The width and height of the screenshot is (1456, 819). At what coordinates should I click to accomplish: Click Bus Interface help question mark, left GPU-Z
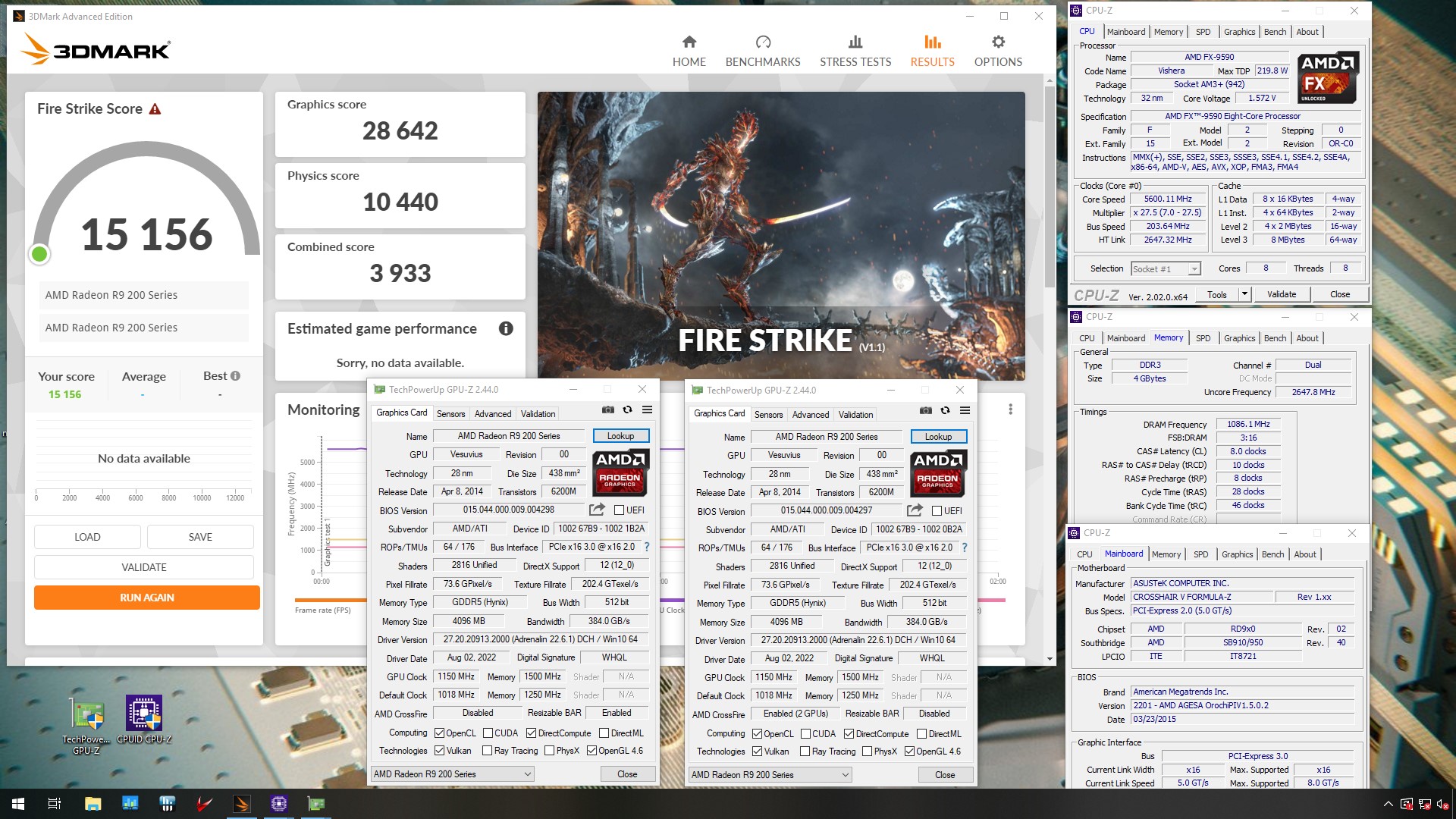(x=647, y=547)
